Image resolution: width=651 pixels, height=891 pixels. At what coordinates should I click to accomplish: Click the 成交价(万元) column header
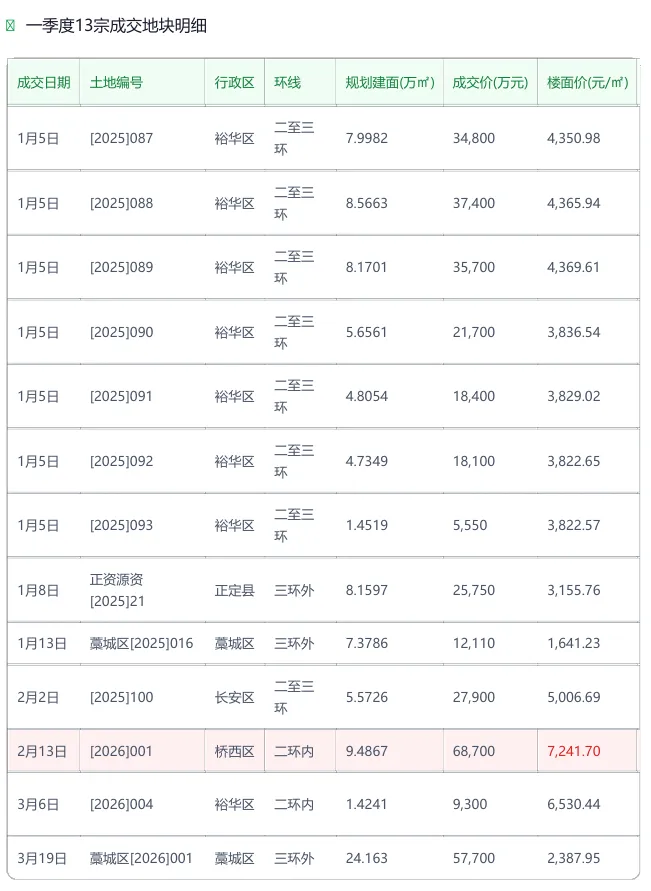490,82
